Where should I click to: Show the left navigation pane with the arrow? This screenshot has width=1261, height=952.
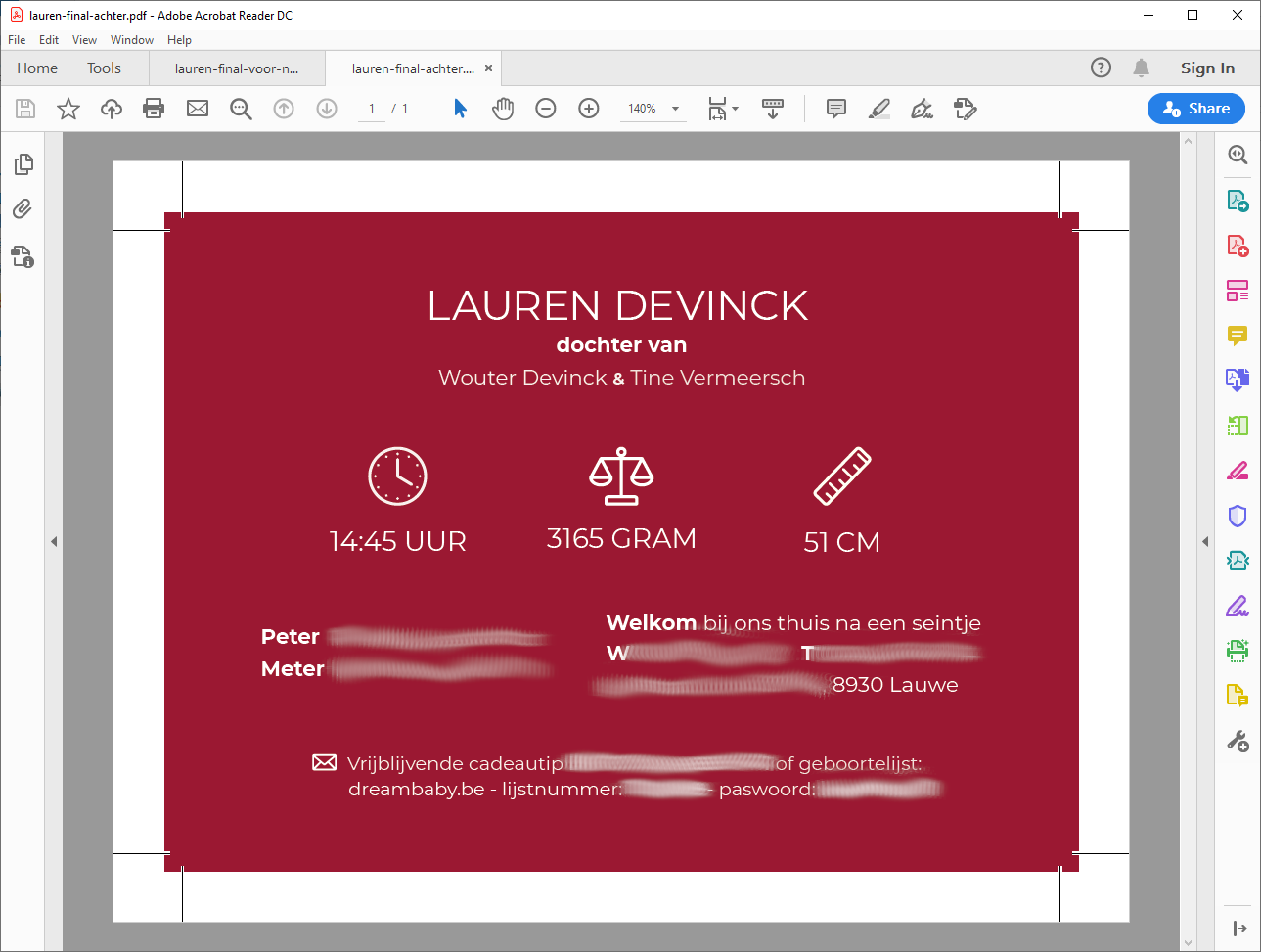54,541
